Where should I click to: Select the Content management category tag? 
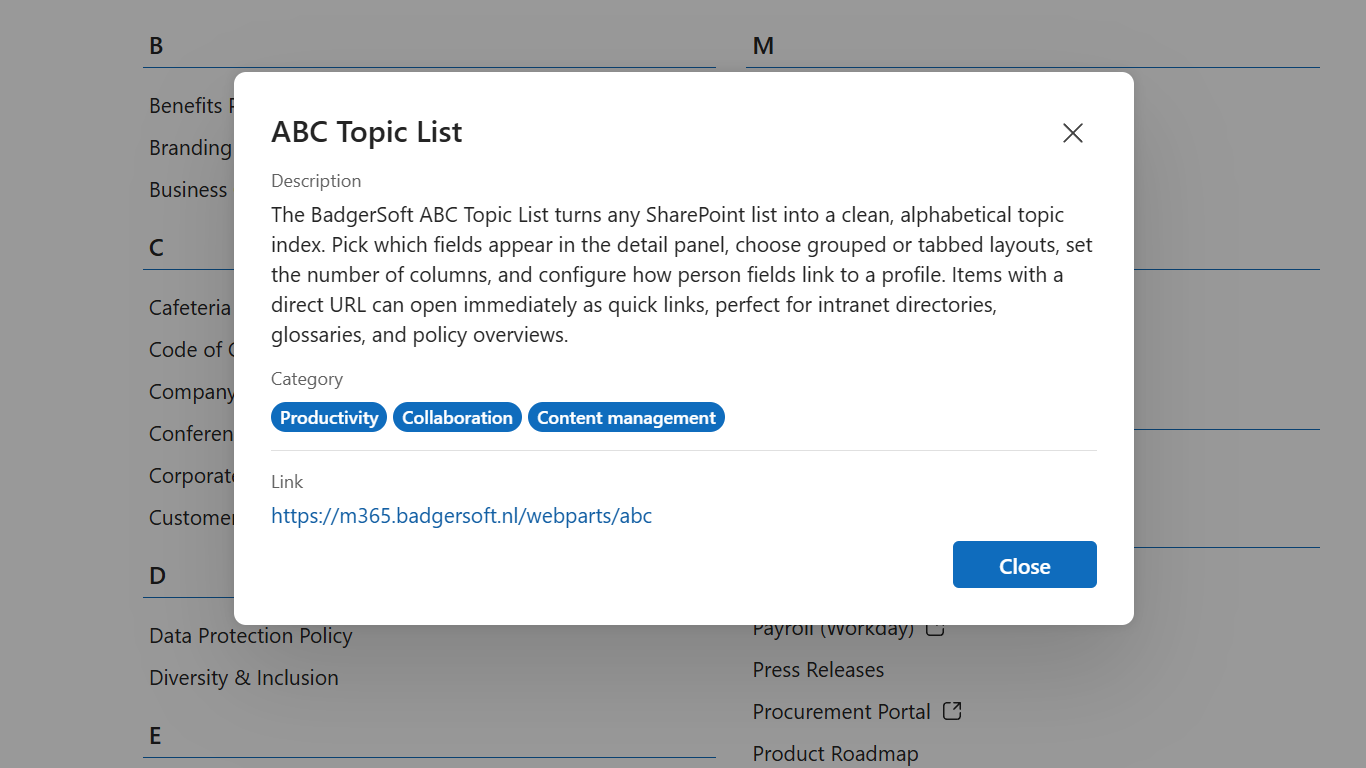(x=626, y=417)
